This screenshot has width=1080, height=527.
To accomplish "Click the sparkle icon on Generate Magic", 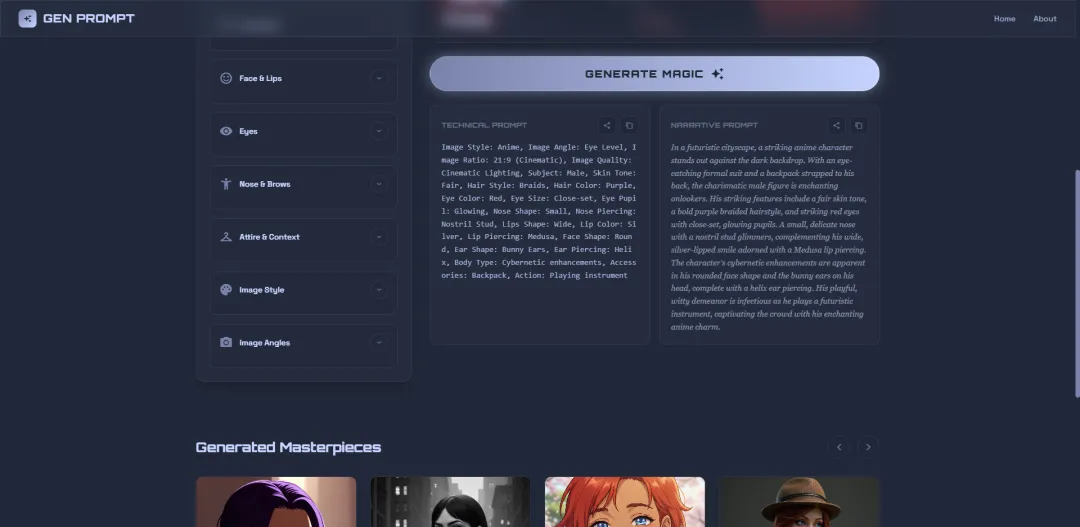I will (x=717, y=74).
